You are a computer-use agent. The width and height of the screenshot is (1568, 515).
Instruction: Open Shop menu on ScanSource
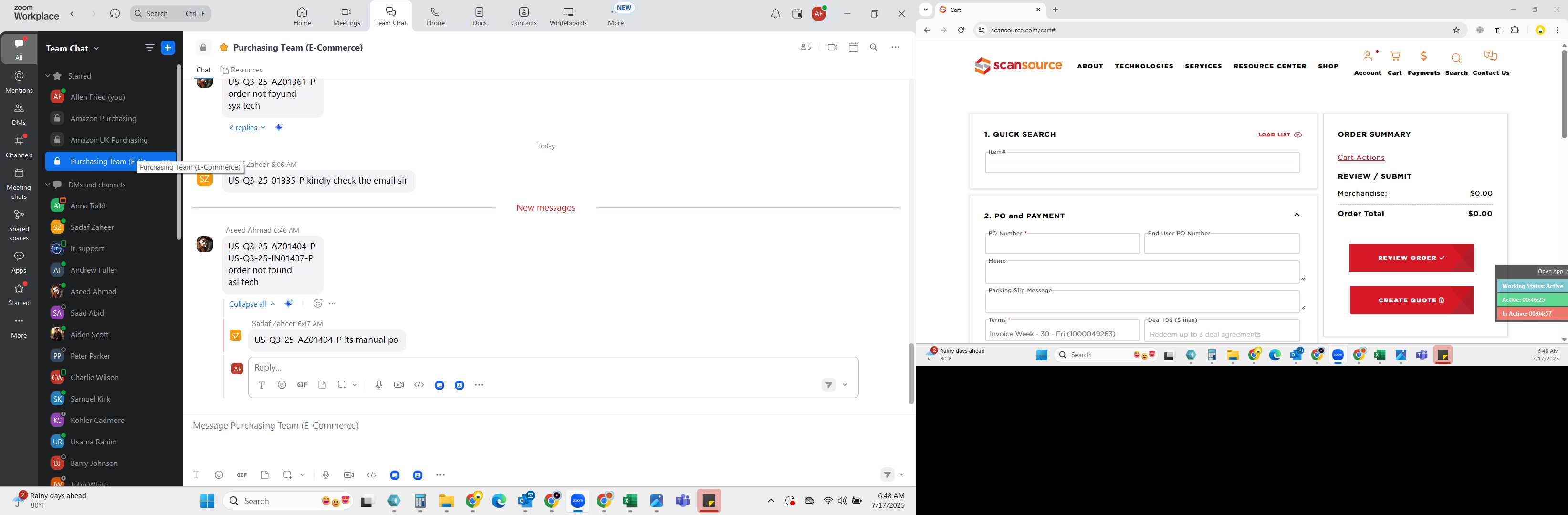click(1328, 66)
